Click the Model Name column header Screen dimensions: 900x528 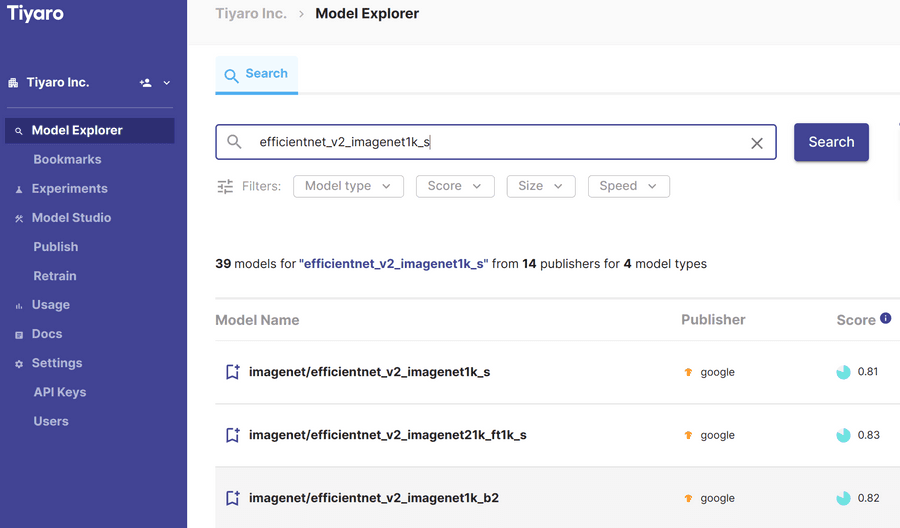click(257, 320)
